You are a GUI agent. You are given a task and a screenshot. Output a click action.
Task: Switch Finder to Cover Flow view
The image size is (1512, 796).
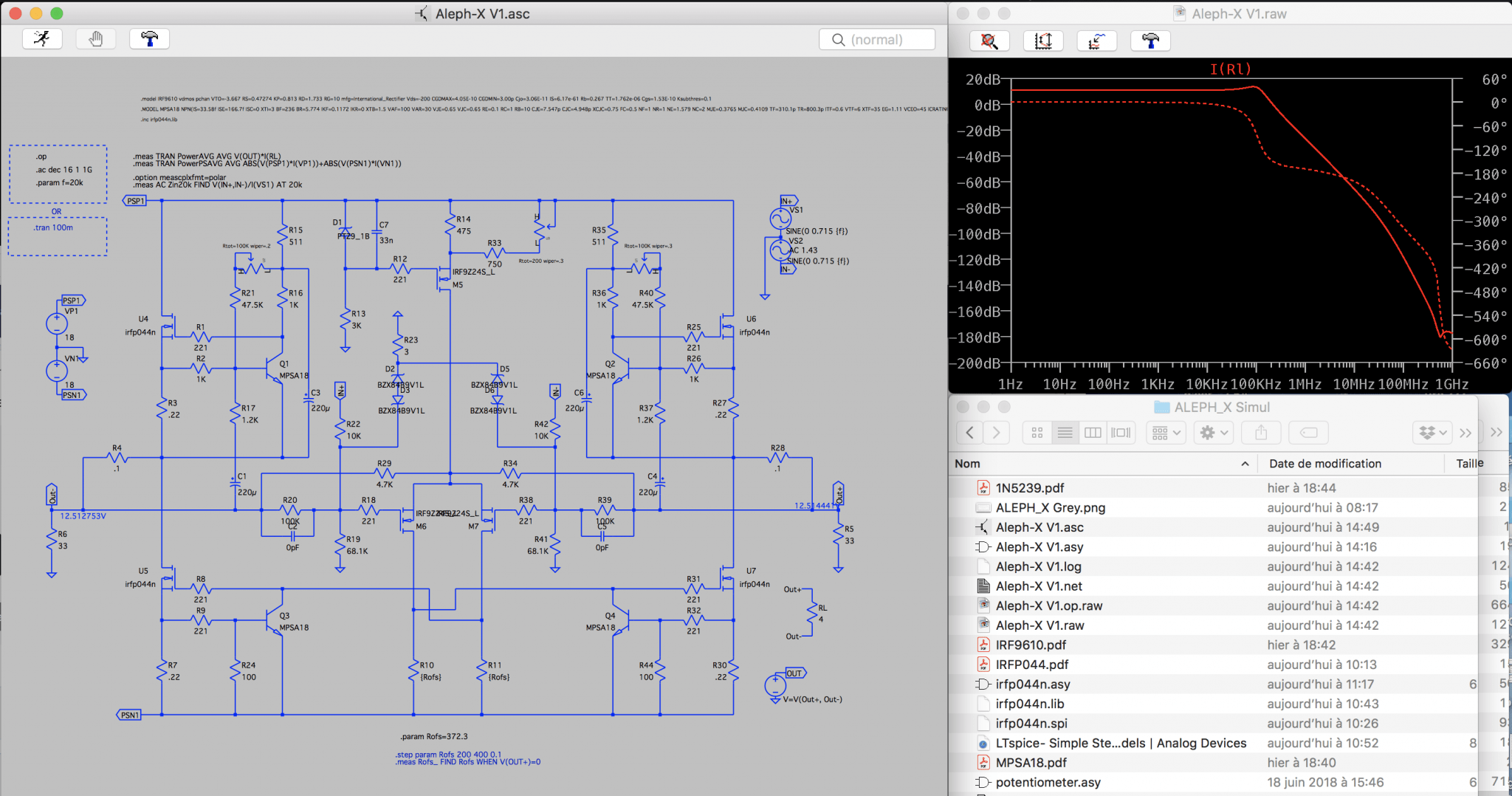(x=1121, y=433)
